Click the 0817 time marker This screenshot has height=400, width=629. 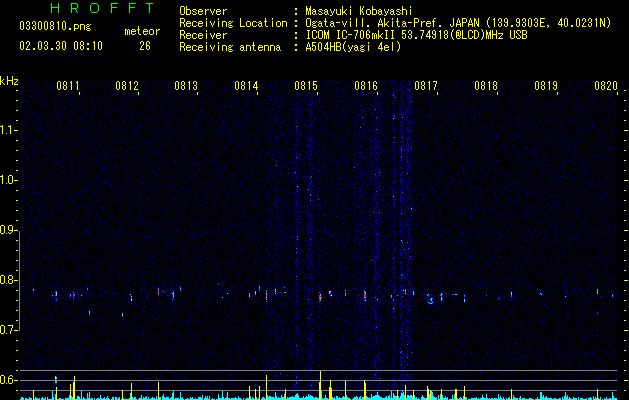click(426, 85)
